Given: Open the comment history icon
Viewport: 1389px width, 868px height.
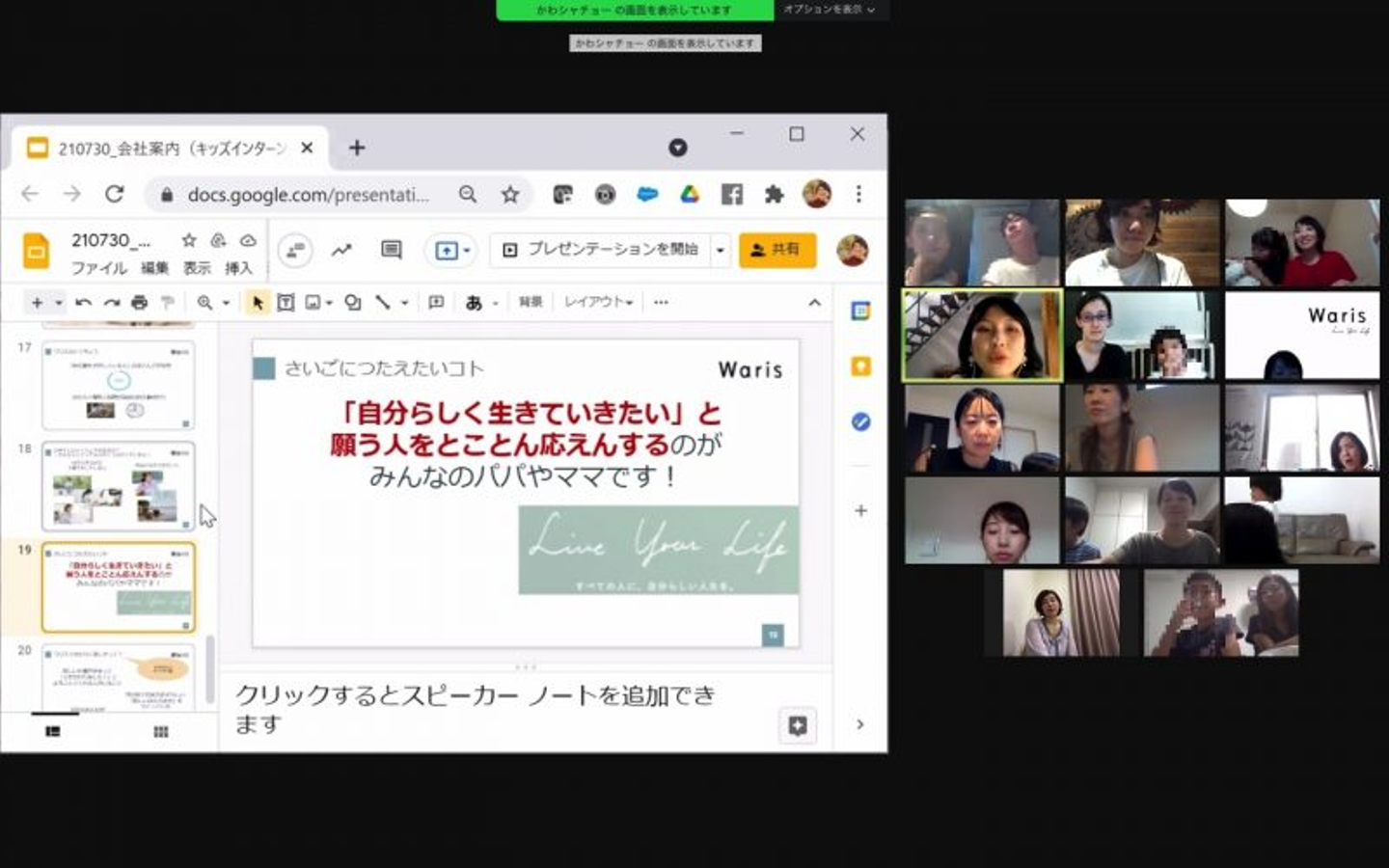Looking at the screenshot, I should [x=391, y=250].
